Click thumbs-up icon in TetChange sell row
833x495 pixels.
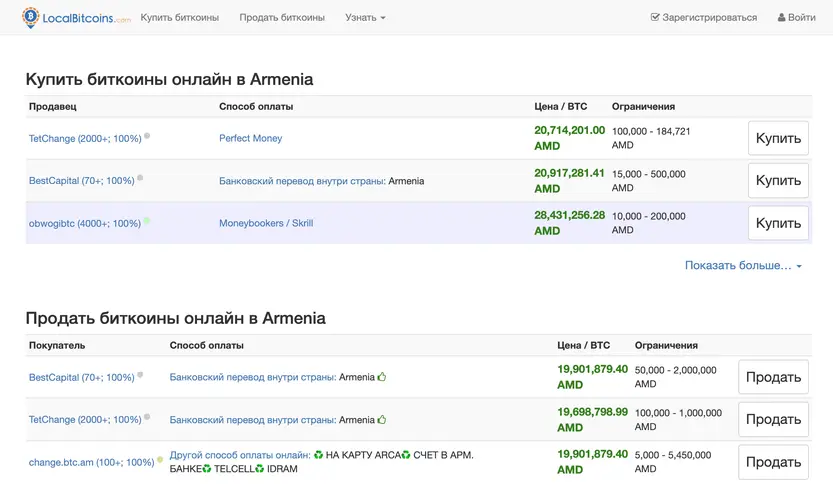(382, 420)
